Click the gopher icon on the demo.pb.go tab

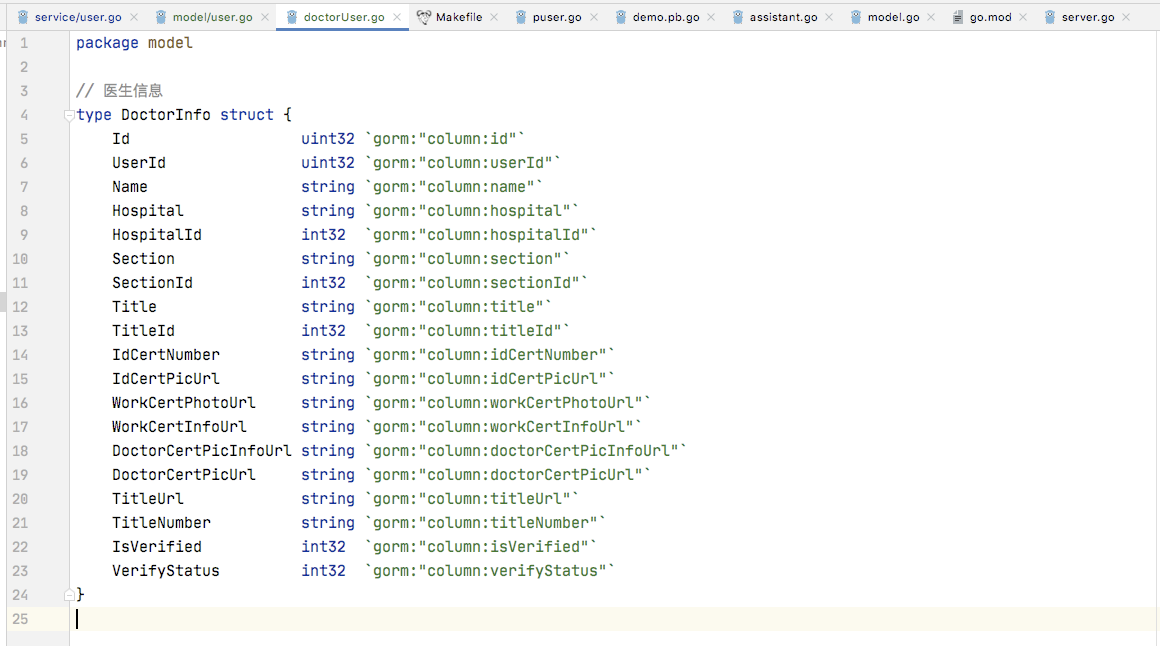[621, 17]
